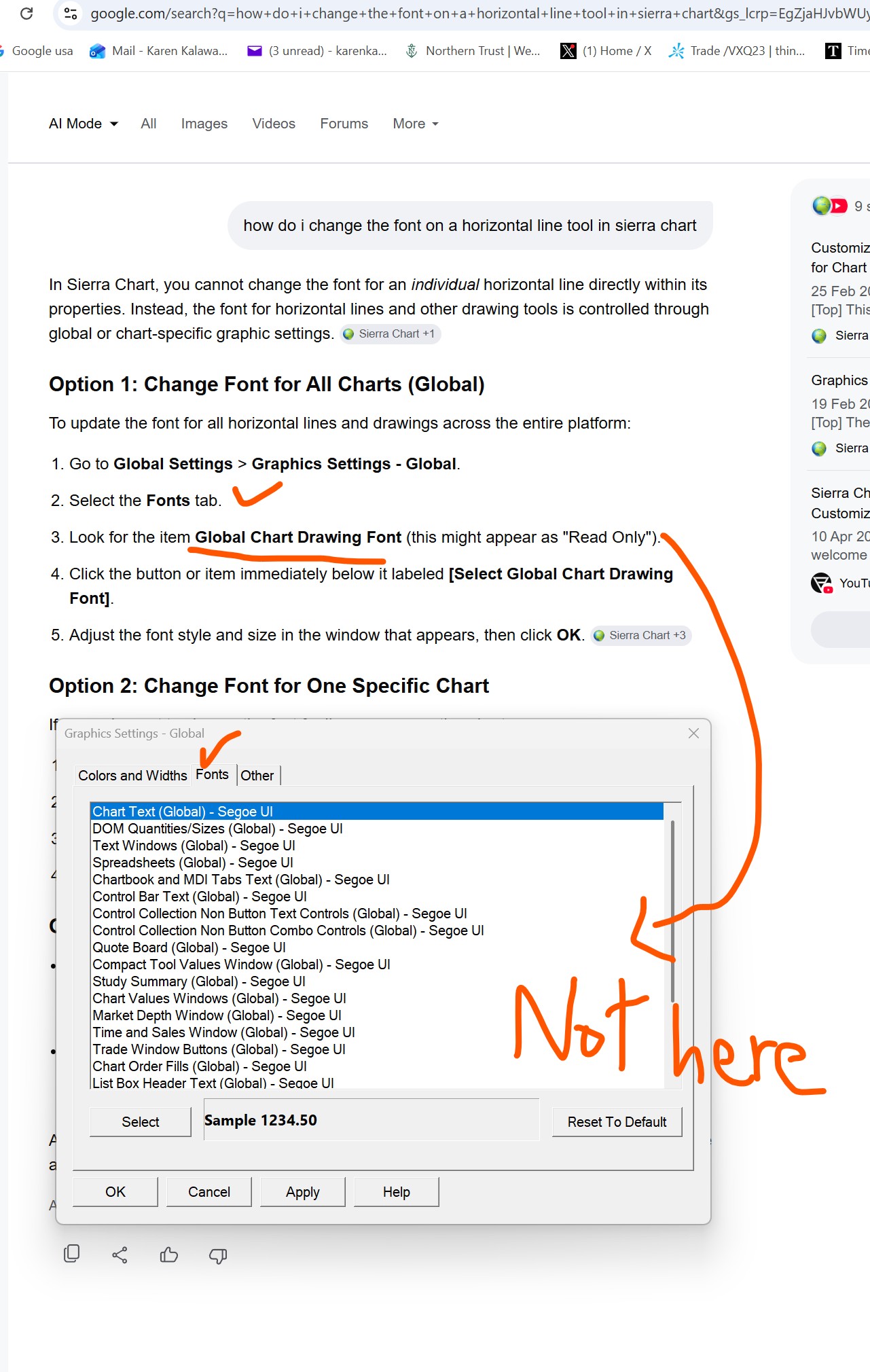
Task: Click OK in Graphics Settings dialog
Action: pyautogui.click(x=115, y=1192)
